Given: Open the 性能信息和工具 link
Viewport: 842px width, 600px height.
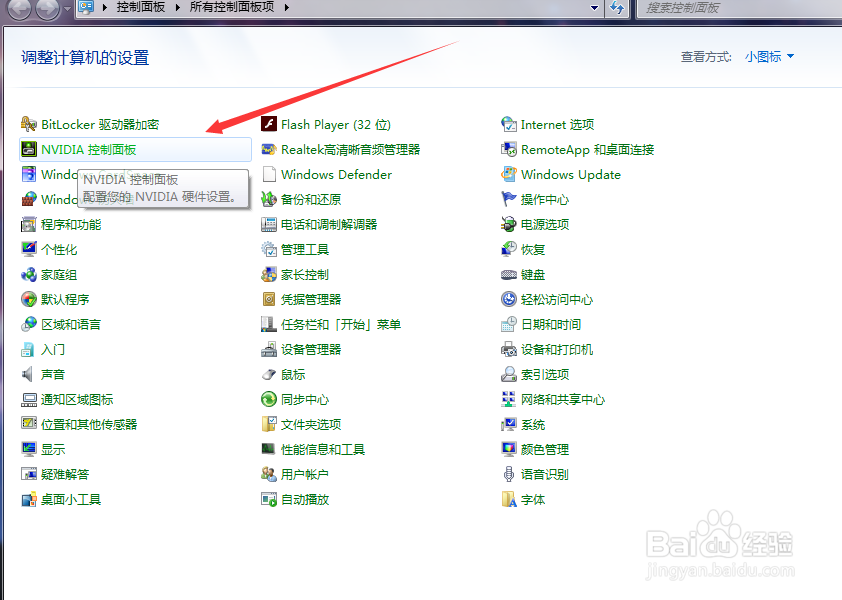Looking at the screenshot, I should tap(323, 449).
